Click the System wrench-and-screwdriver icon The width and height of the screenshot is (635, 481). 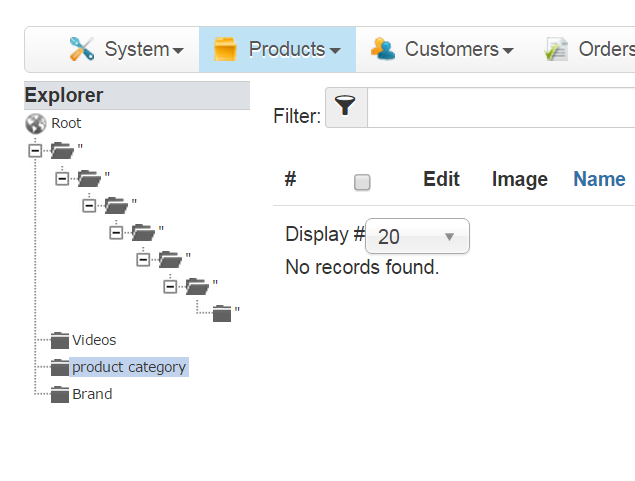coord(82,49)
